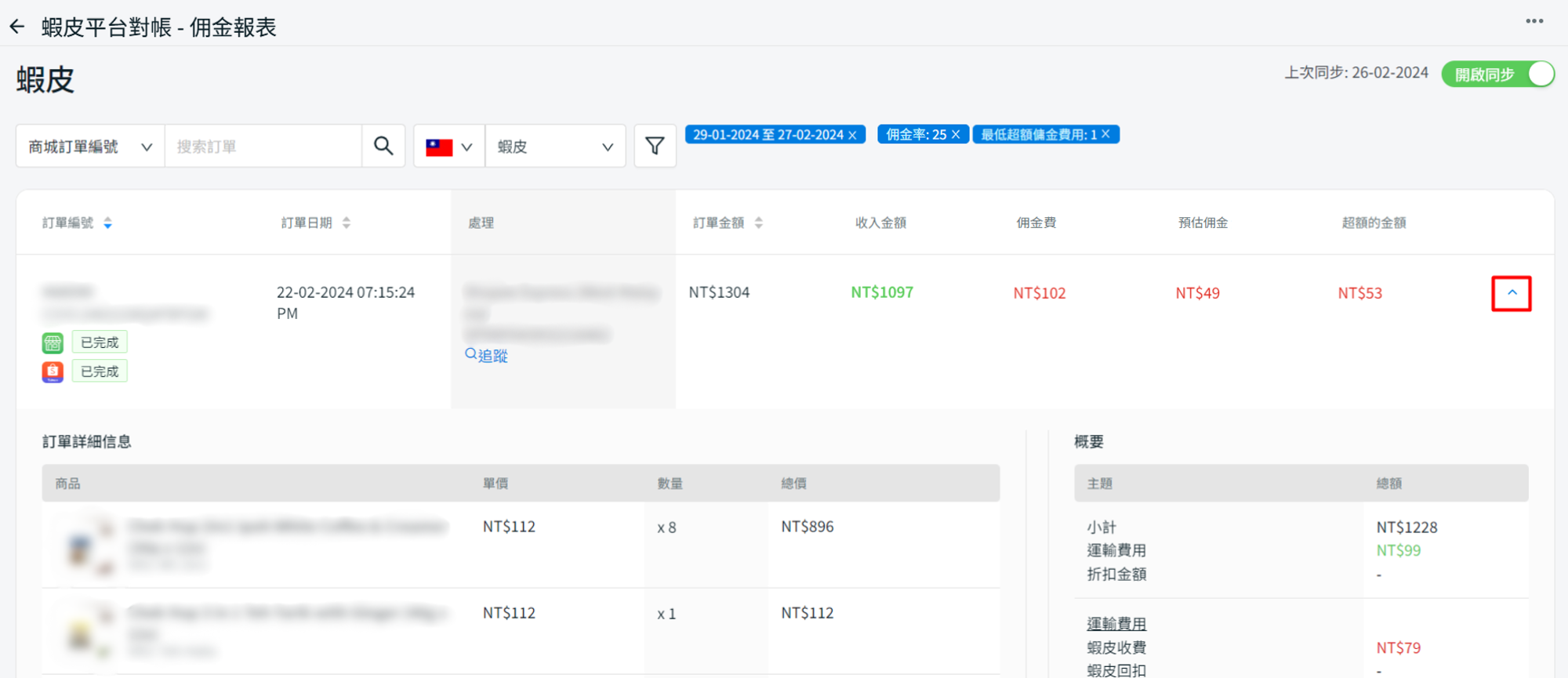
Task: Remove the date range filter tag
Action: 852,135
